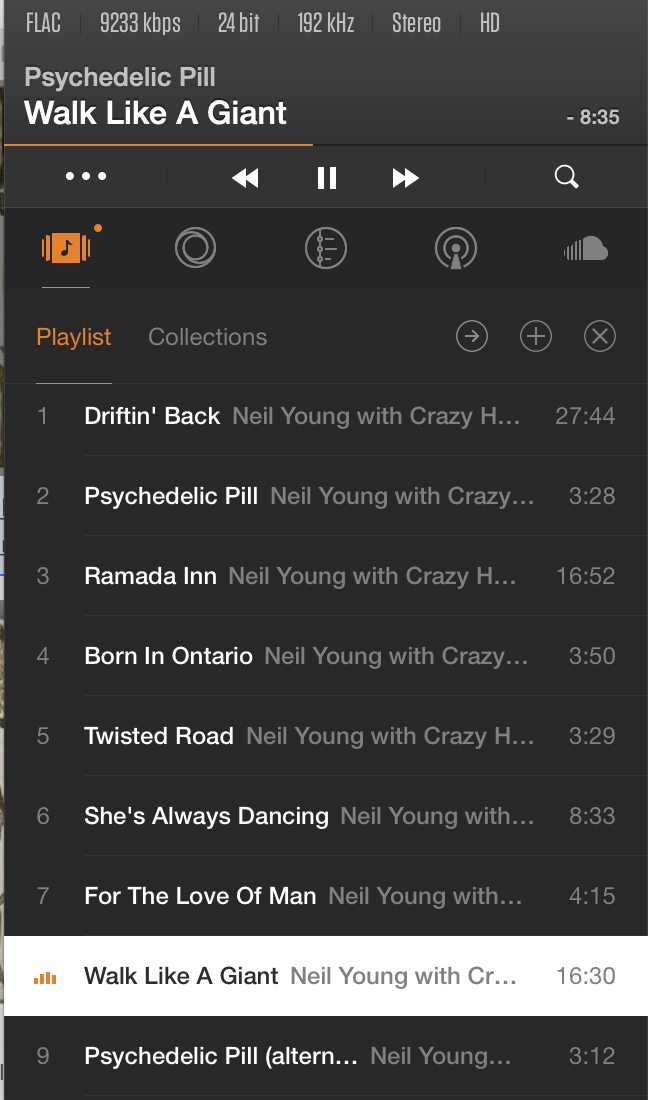Clear playlist with the circled X button
Image resolution: width=648 pixels, height=1100 pixels.
(599, 337)
